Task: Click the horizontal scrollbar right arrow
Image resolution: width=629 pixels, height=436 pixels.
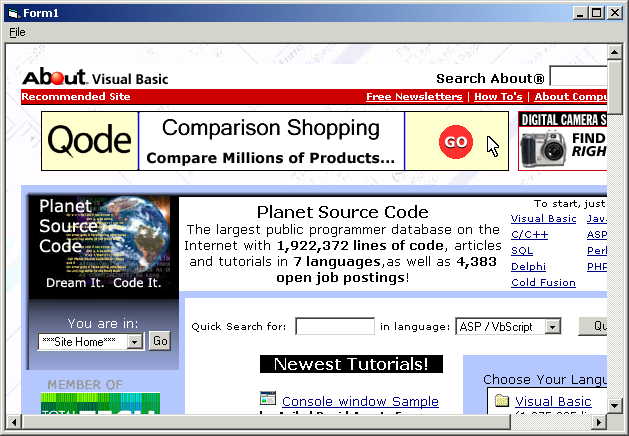Action: point(599,422)
